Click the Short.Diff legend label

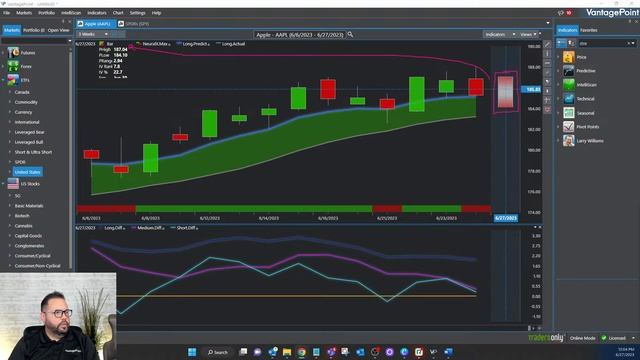[x=186, y=228]
